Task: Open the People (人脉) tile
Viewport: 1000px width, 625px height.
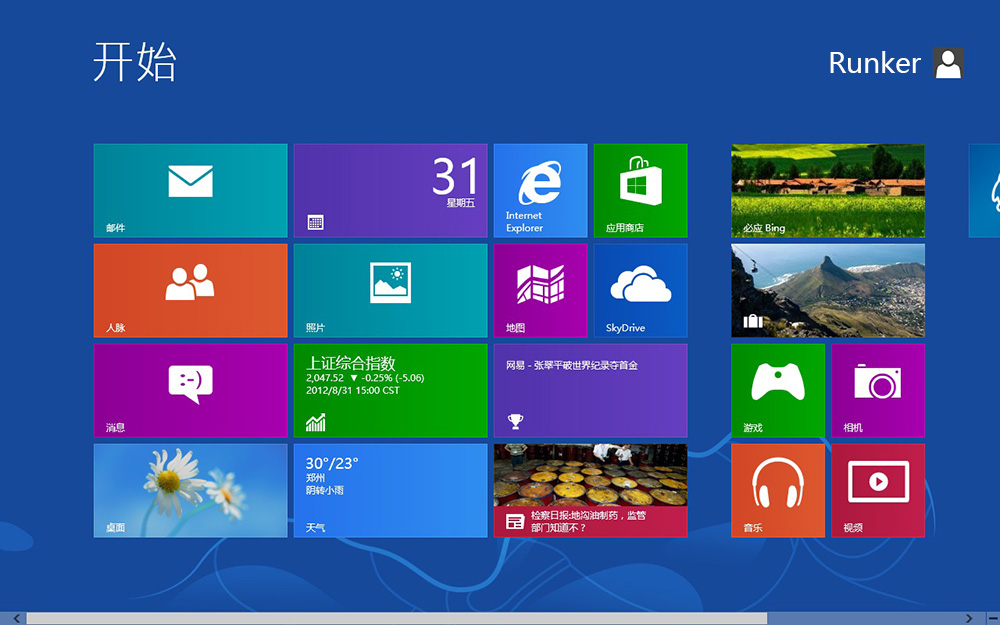Action: click(x=190, y=290)
